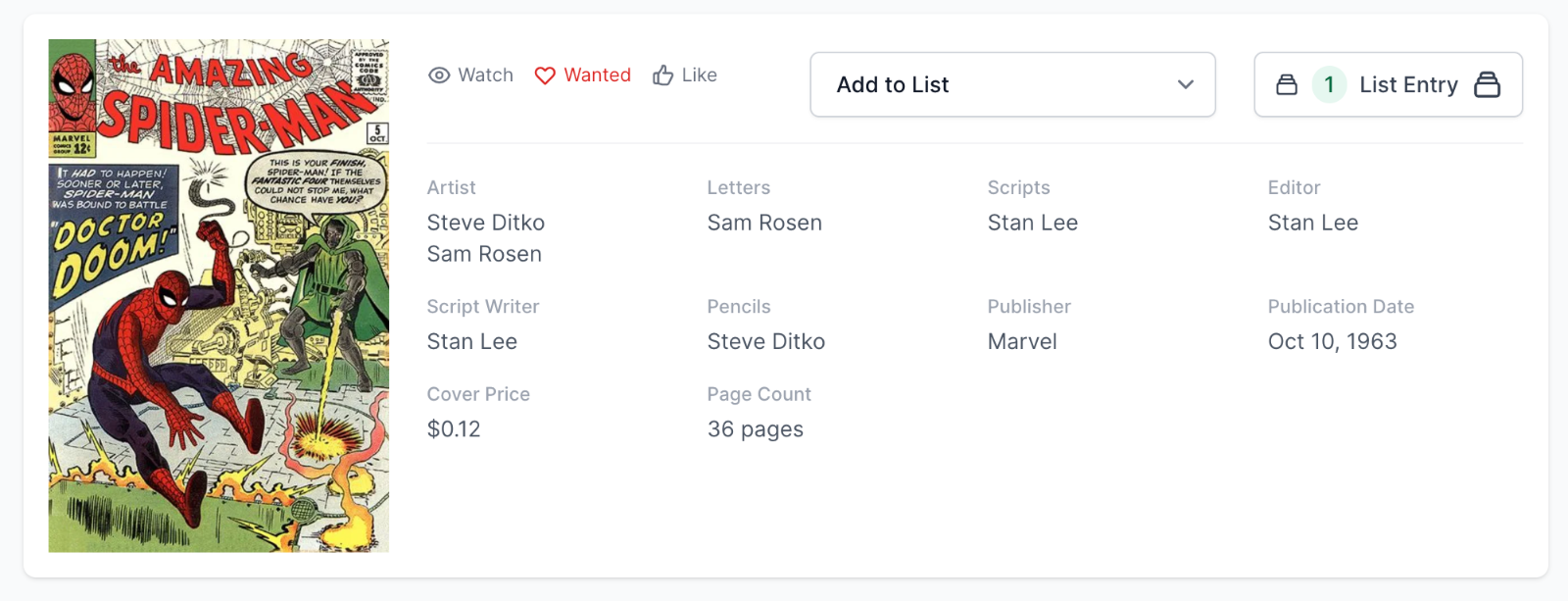Click the Marvel publisher name
Screen dimensions: 1568x601
(x=1021, y=341)
